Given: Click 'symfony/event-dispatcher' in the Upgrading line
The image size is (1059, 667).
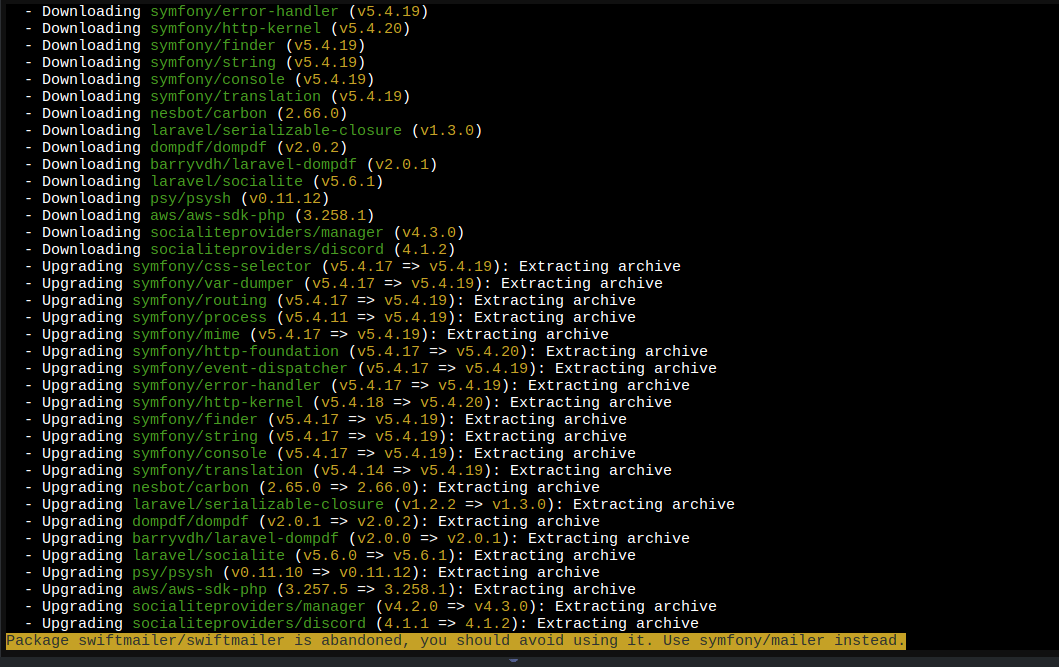Looking at the screenshot, I should pyautogui.click(x=240, y=369).
